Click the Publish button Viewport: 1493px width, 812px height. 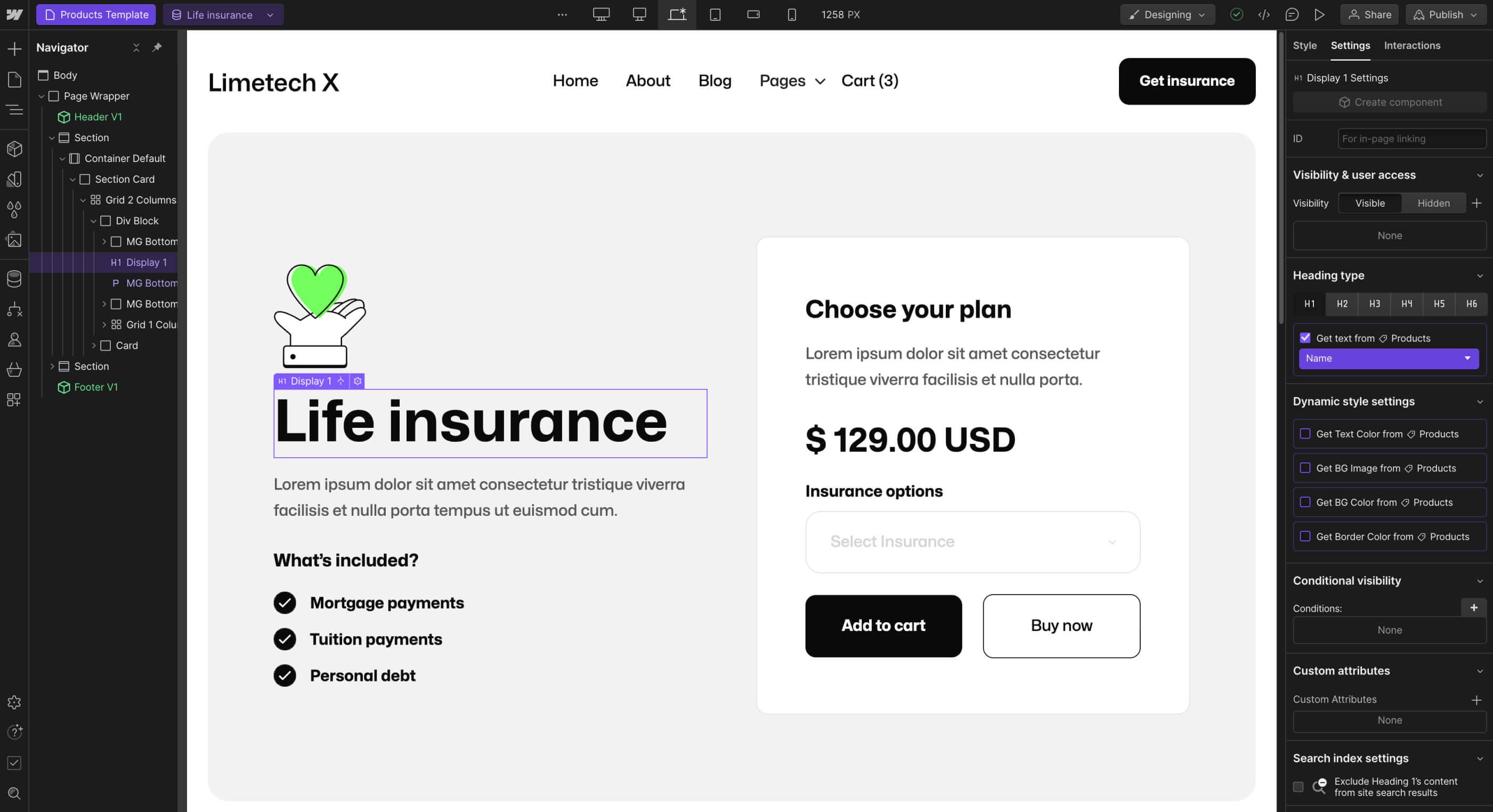(1444, 14)
